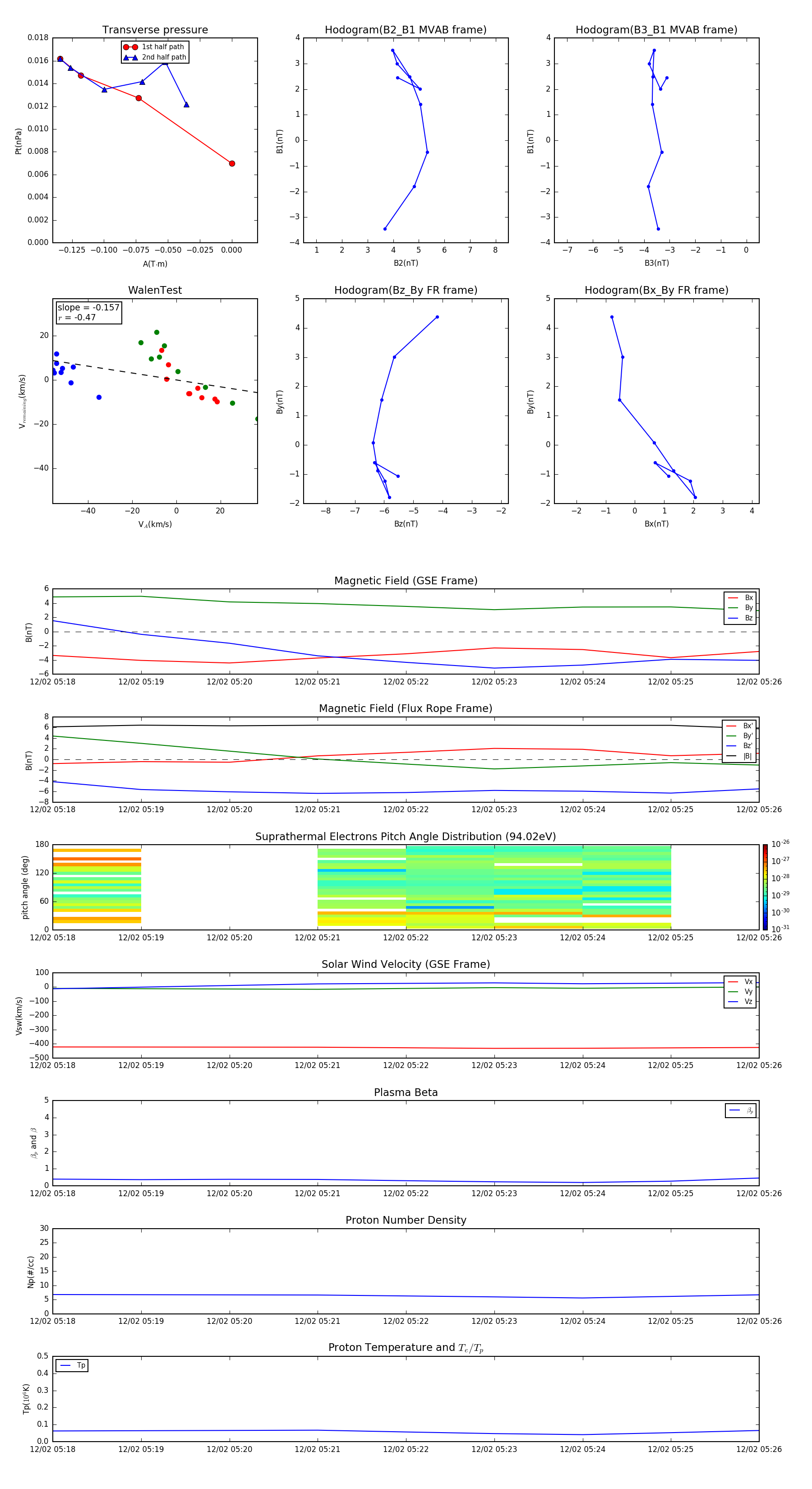Click the Bz legend entry in GSE panel

pos(740,618)
